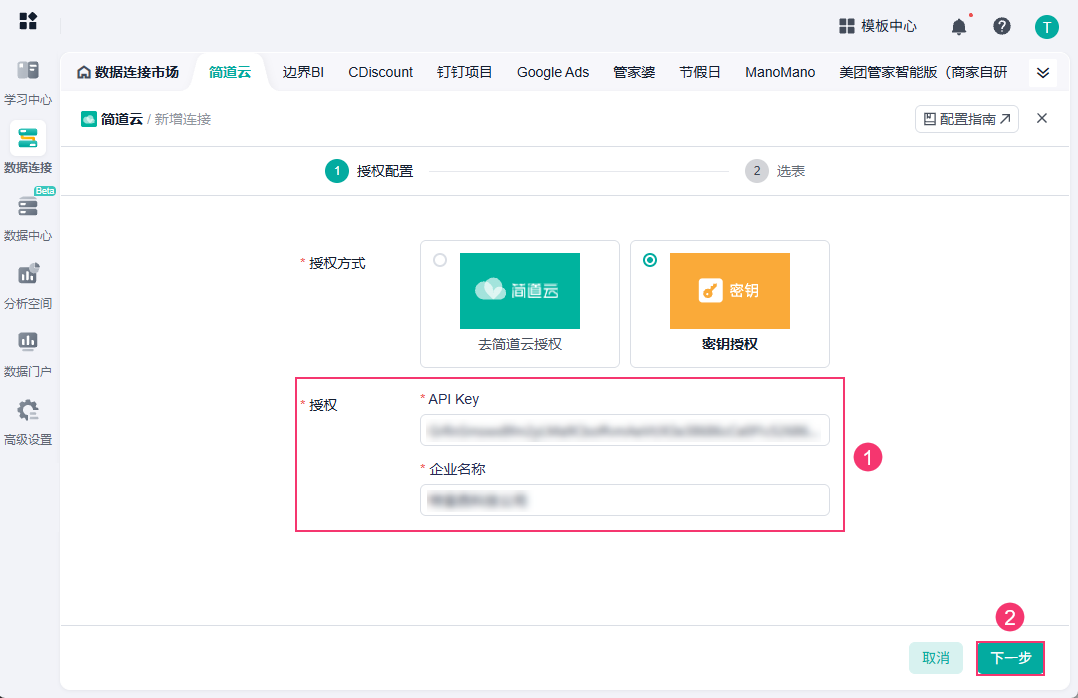
Task: Open the help question mark icon
Action: pos(1002,26)
